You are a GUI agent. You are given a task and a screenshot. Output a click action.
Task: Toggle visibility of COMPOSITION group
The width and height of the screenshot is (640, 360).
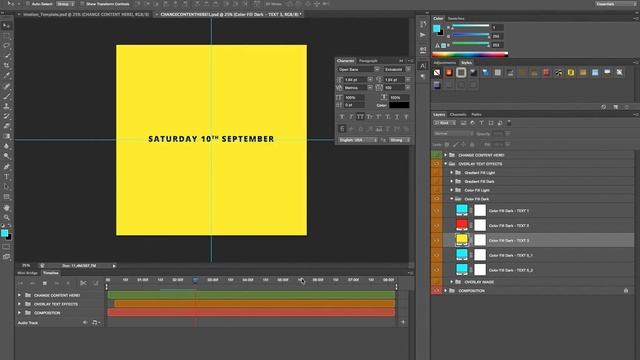click(x=436, y=291)
